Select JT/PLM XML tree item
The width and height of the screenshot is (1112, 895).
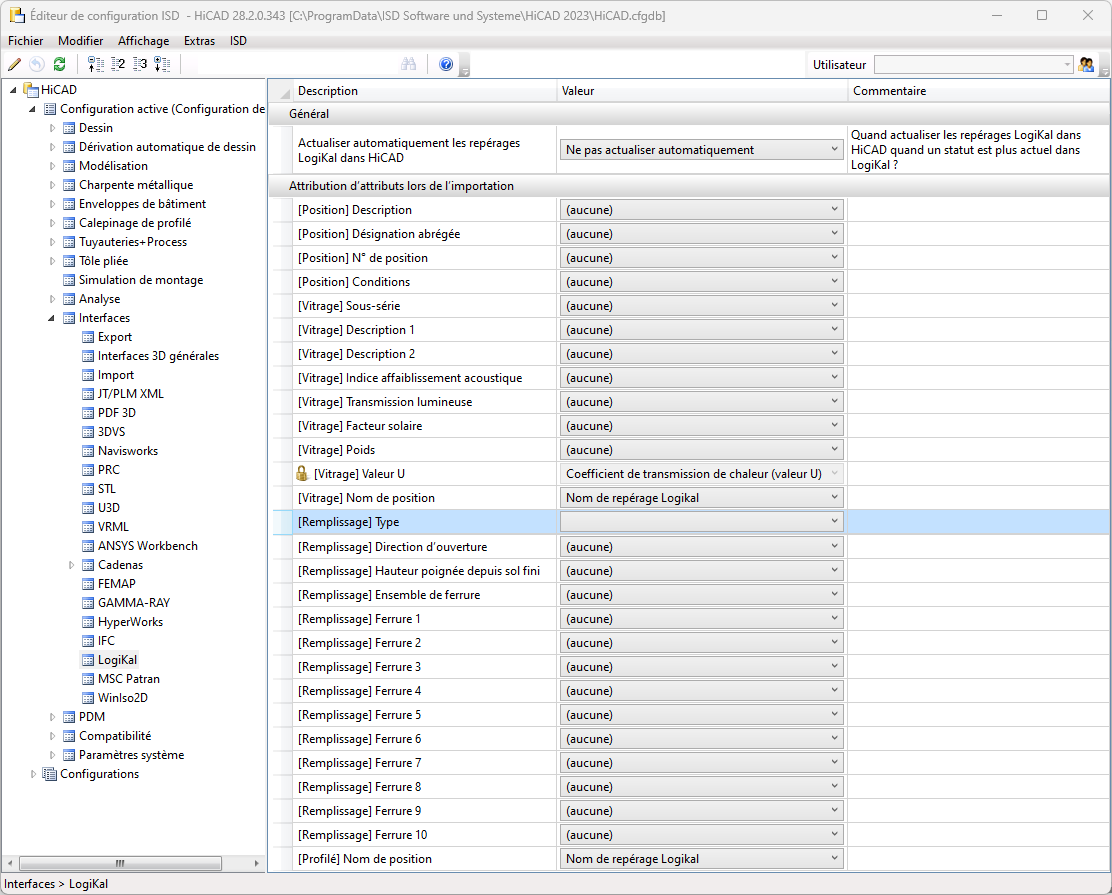(130, 394)
